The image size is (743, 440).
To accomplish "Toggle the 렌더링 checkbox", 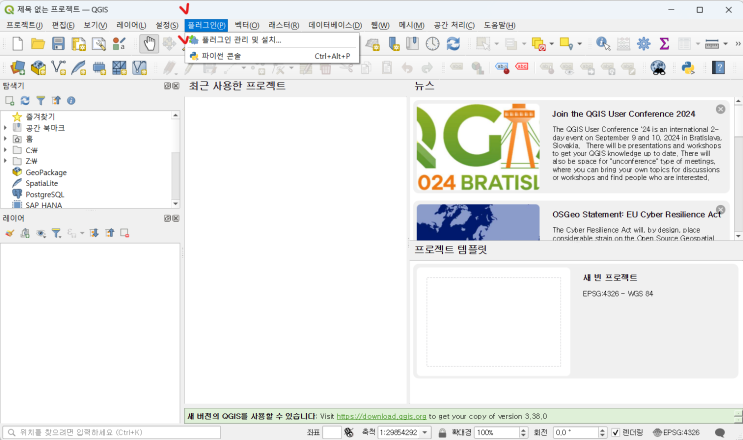I will [616, 432].
